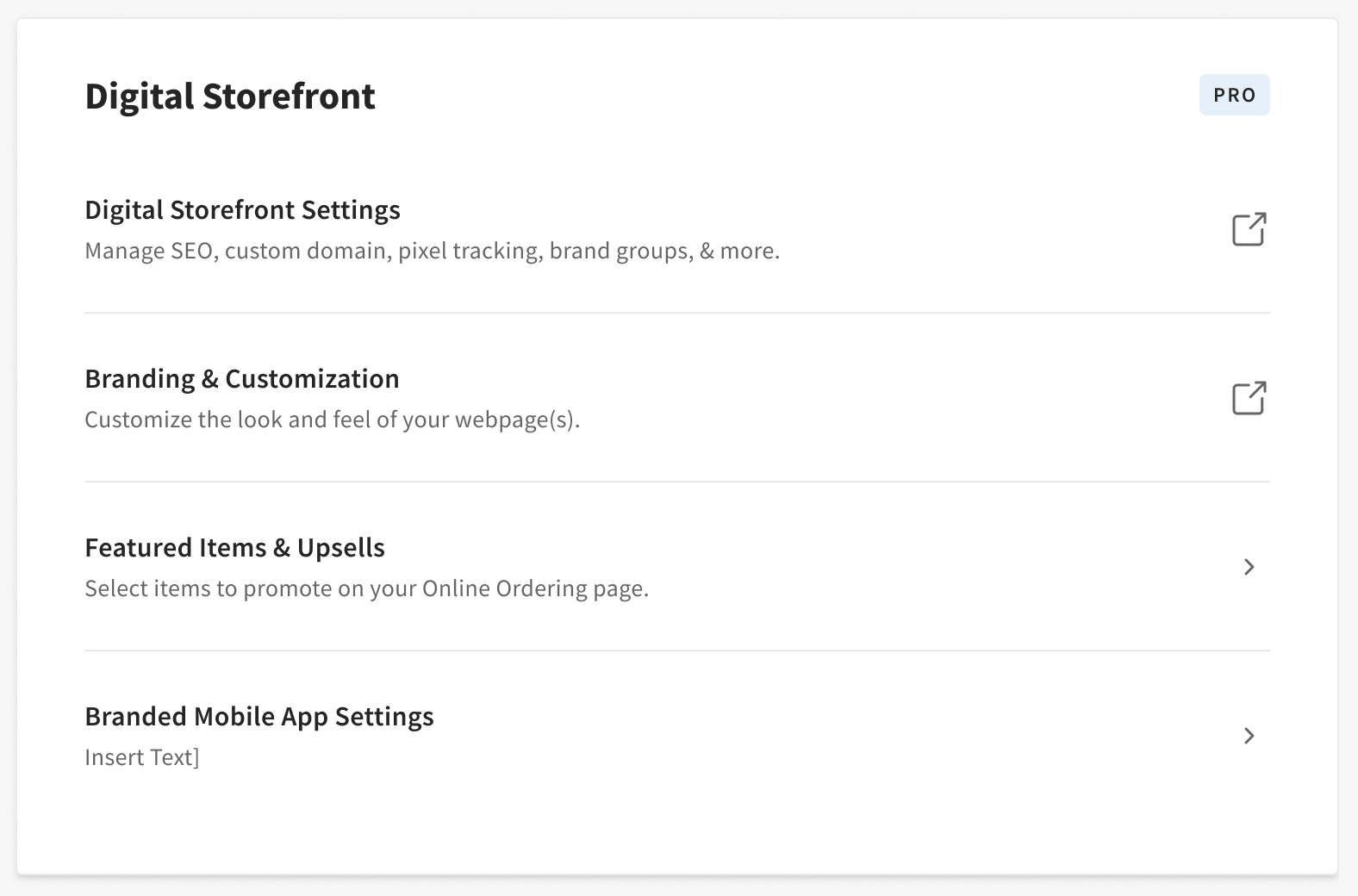Click divider below Branding & Customization row
The width and height of the screenshot is (1358, 896).
point(677,482)
